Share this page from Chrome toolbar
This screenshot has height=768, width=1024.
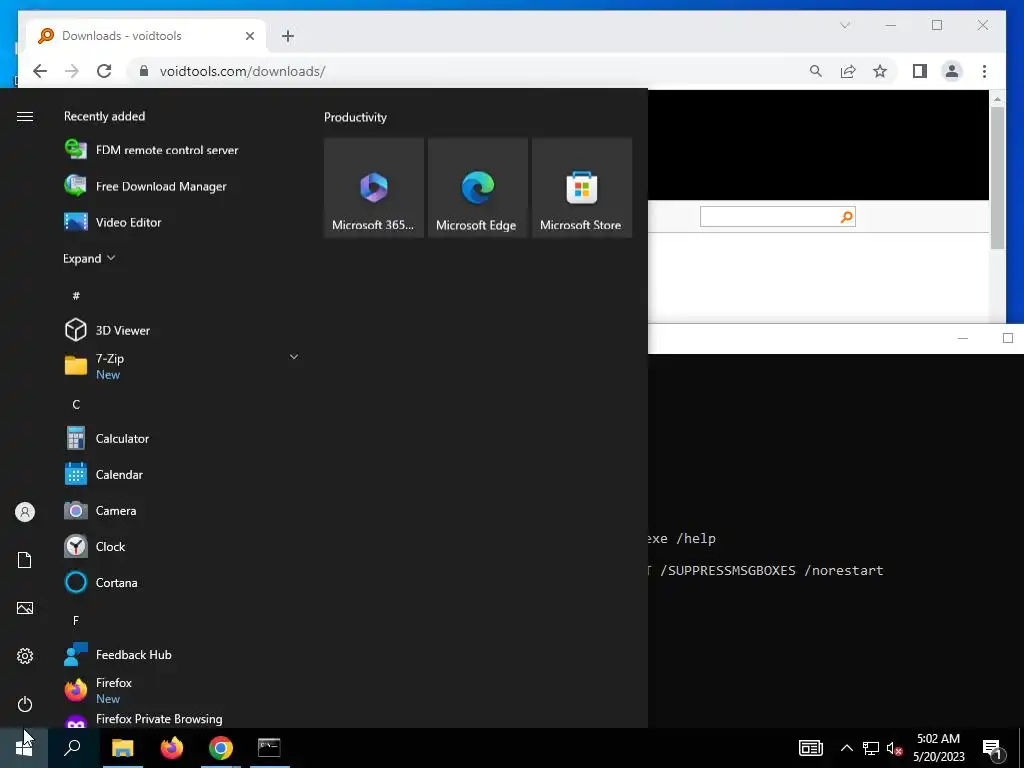point(848,71)
